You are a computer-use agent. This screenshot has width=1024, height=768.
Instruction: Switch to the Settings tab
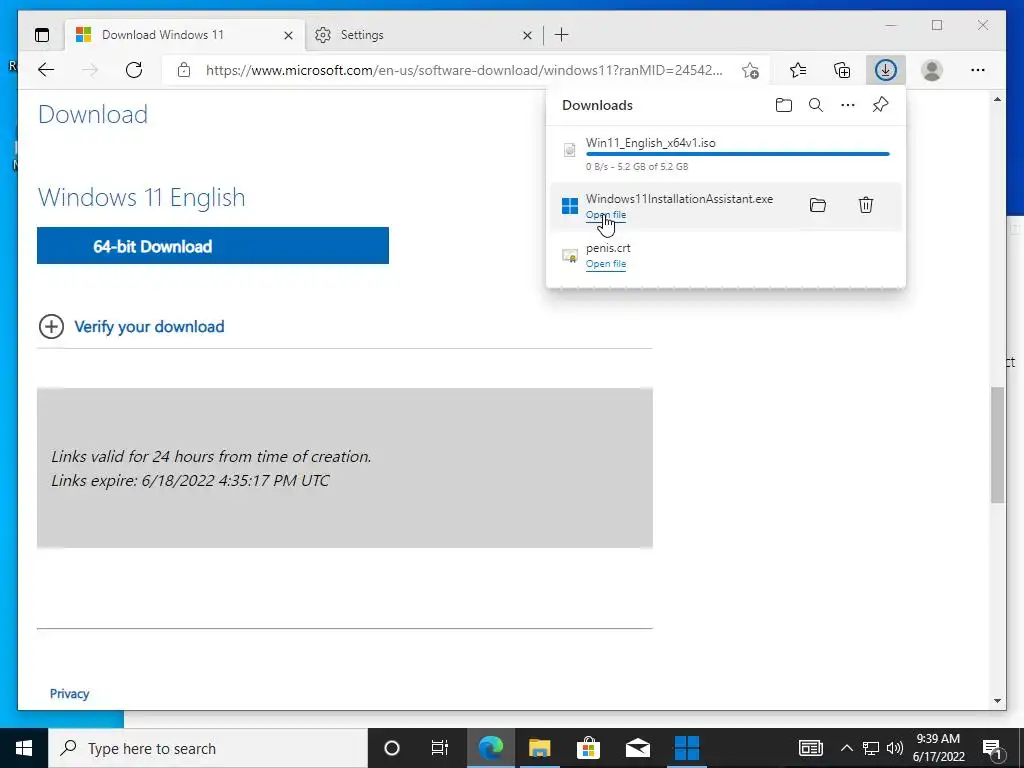423,35
